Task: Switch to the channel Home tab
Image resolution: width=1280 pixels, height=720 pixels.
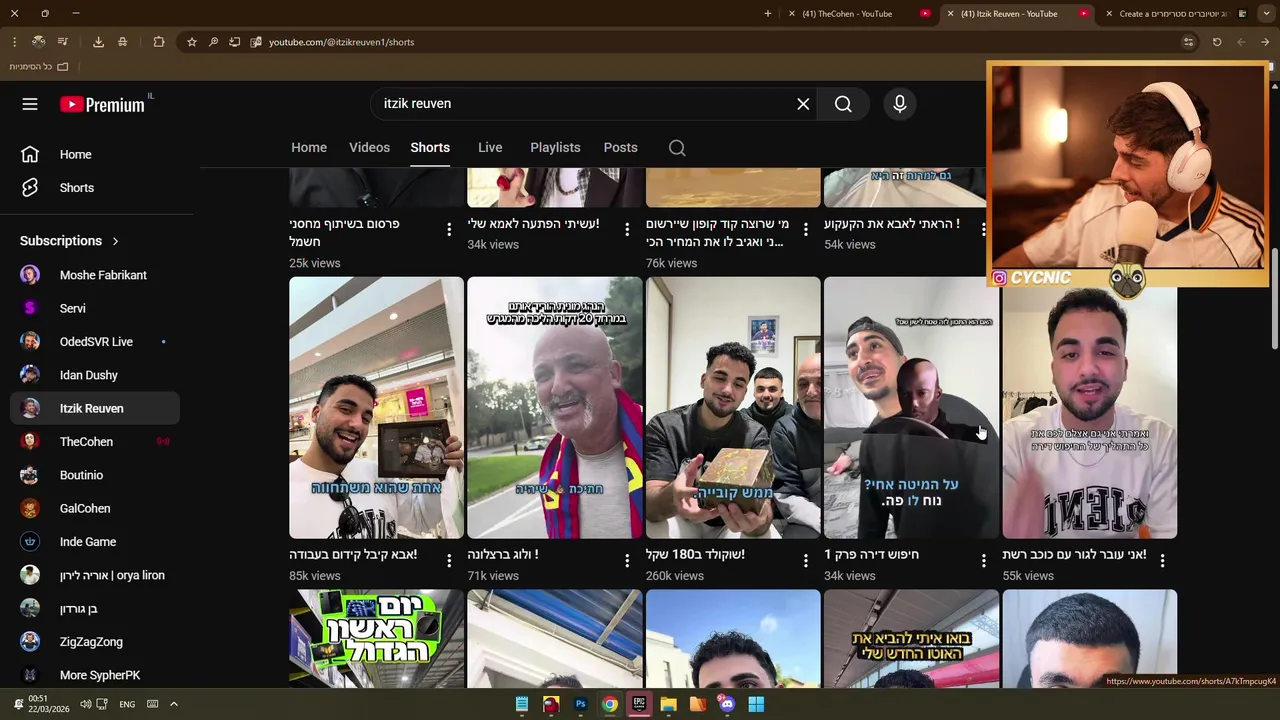Action: 309,147
